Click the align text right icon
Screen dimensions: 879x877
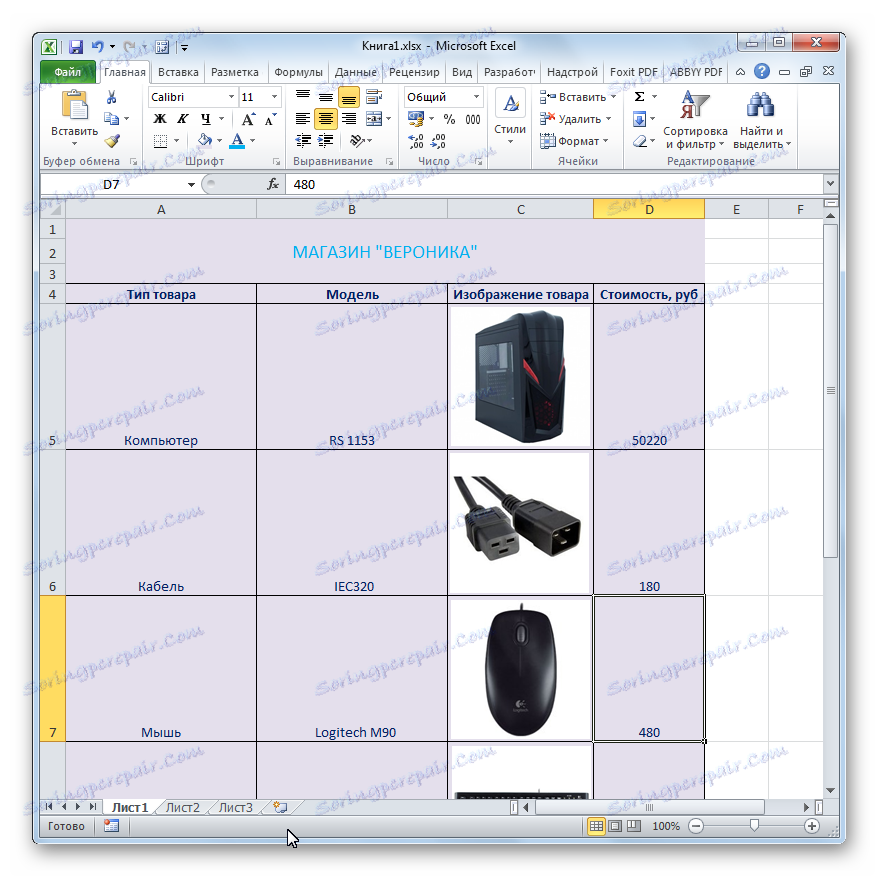click(x=349, y=119)
